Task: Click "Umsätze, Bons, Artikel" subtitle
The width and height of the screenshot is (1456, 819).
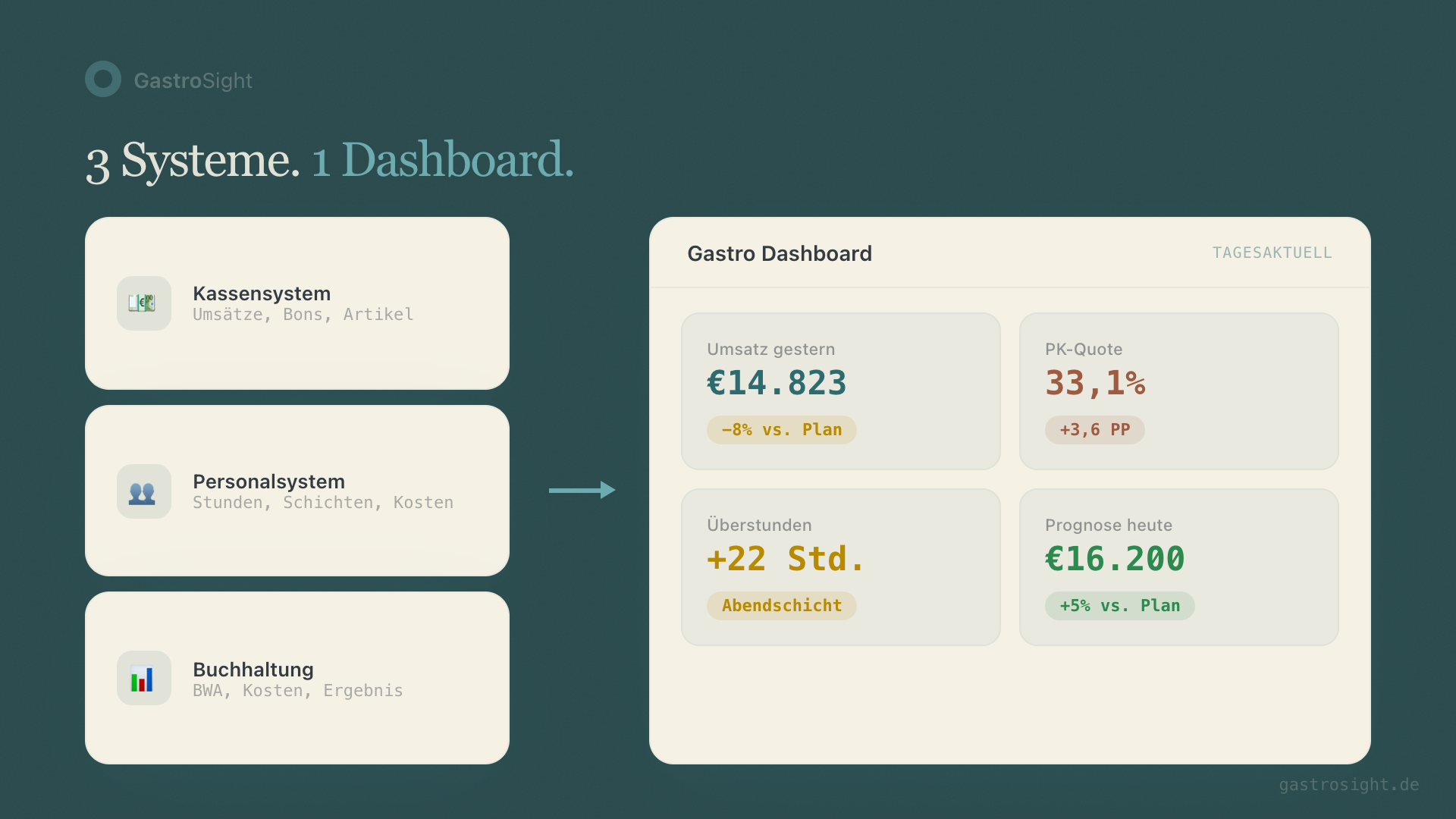Action: [x=303, y=315]
